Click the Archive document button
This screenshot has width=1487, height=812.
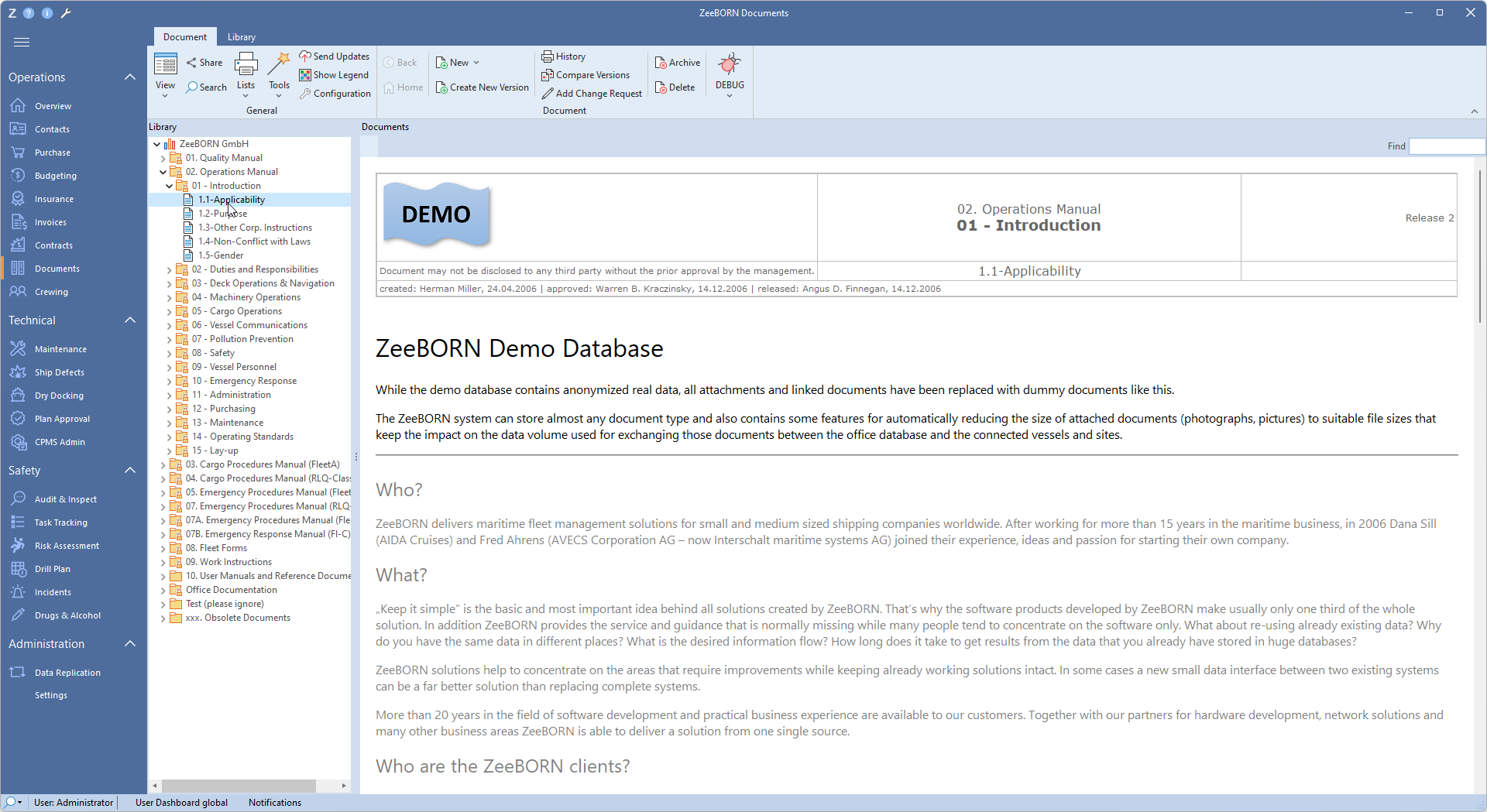(678, 63)
